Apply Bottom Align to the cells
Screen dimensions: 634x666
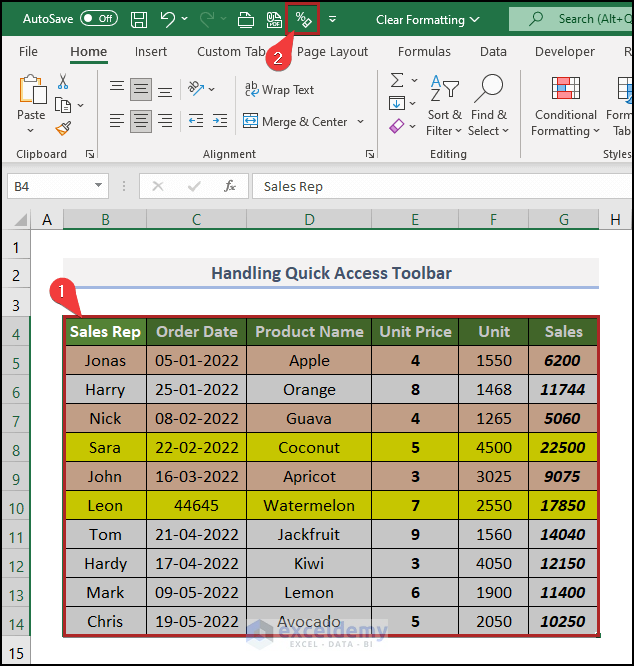[x=165, y=90]
